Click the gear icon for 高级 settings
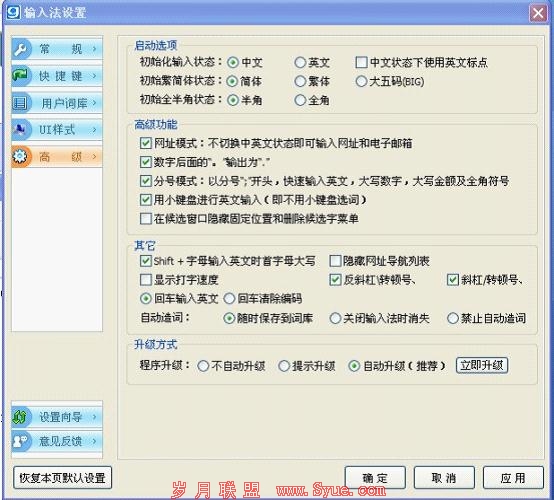 [x=20, y=156]
